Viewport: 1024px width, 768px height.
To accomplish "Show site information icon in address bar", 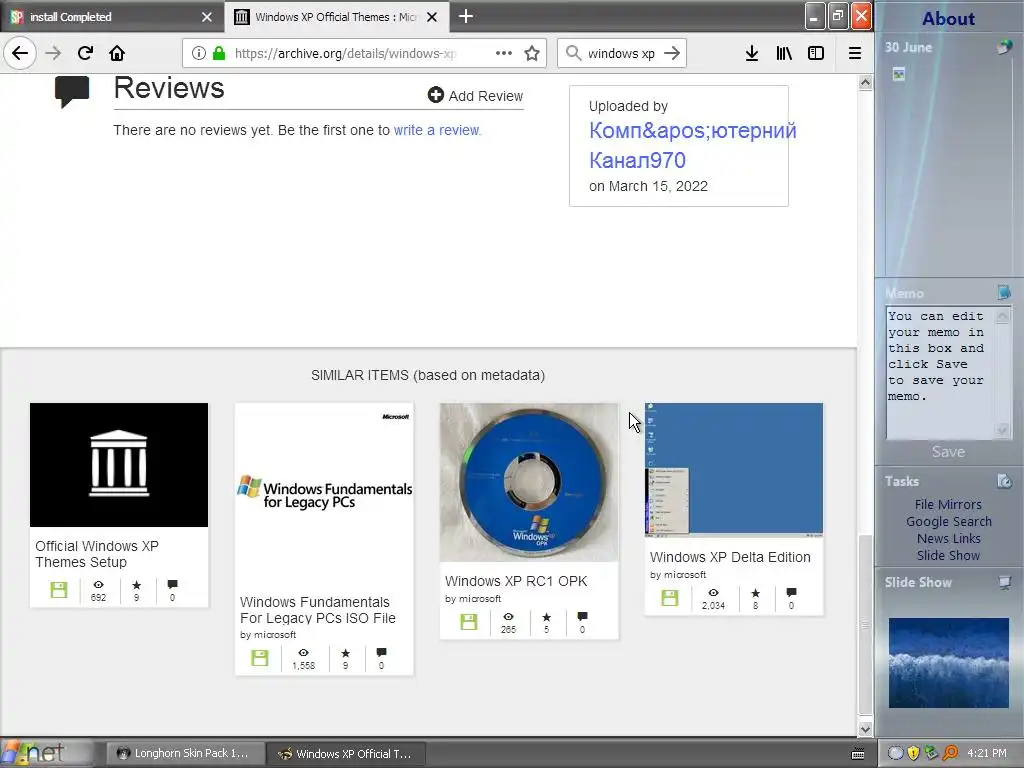I will pyautogui.click(x=199, y=53).
